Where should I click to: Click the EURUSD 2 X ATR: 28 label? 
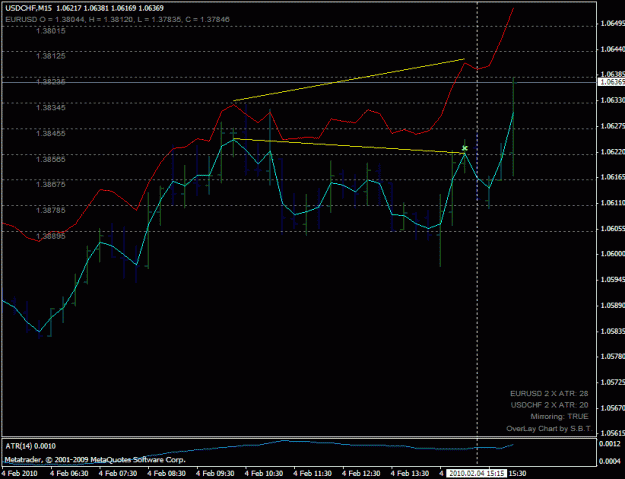coord(549,394)
